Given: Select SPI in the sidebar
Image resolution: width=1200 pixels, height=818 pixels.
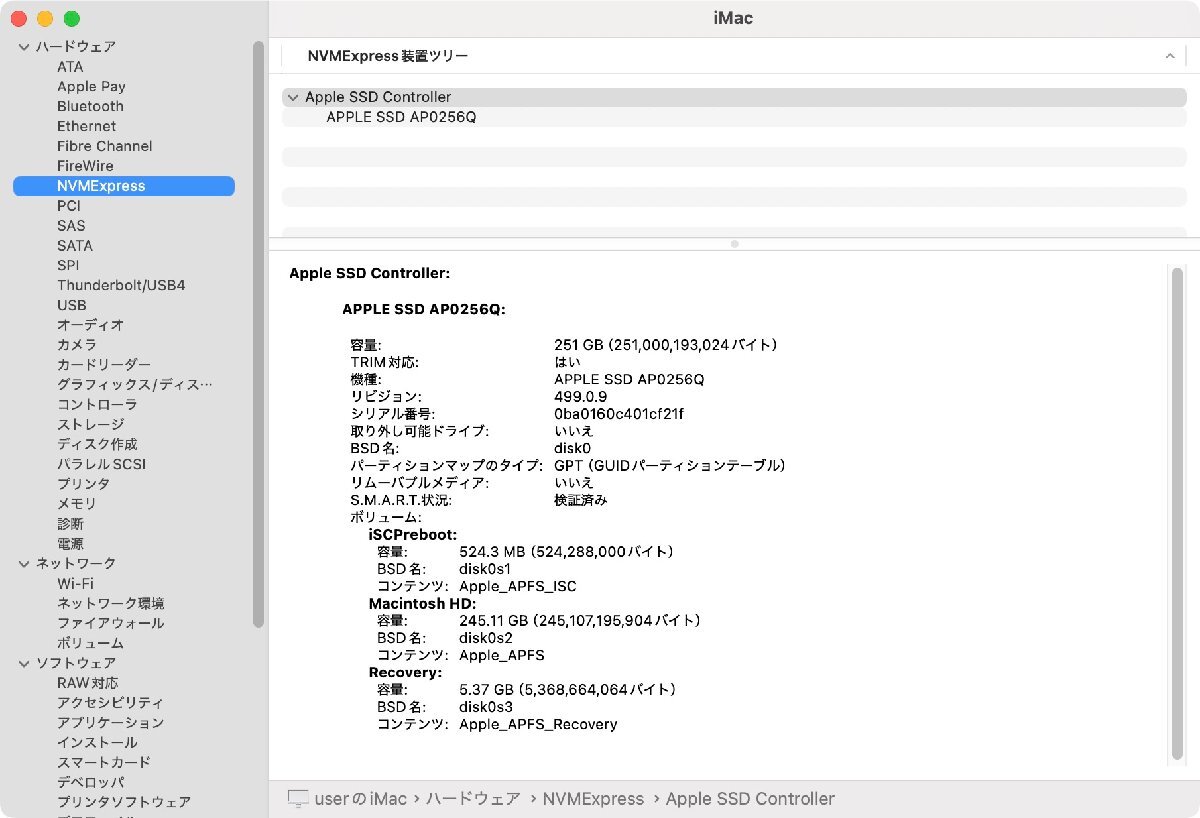Looking at the screenshot, I should pos(68,265).
